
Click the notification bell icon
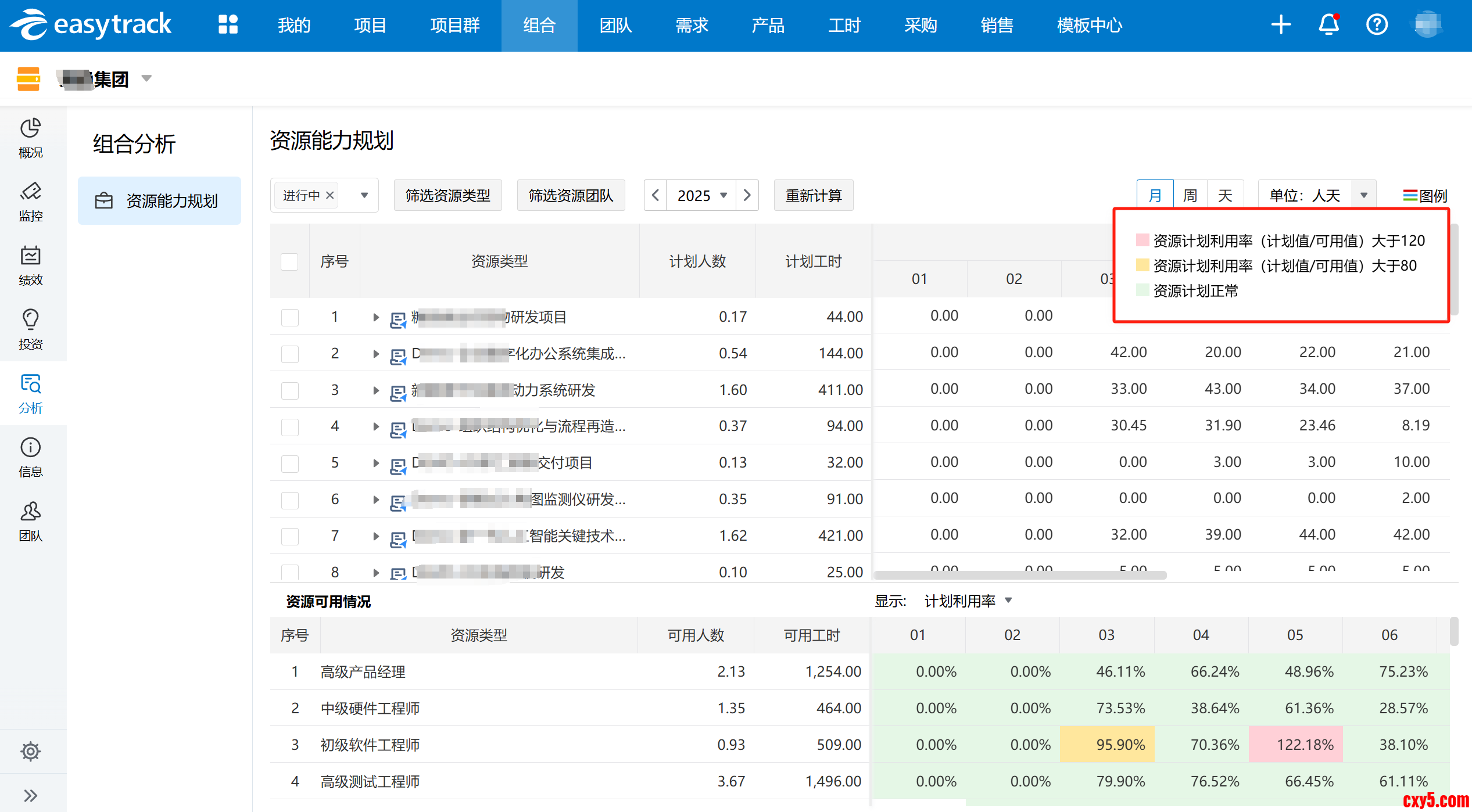click(x=1328, y=25)
